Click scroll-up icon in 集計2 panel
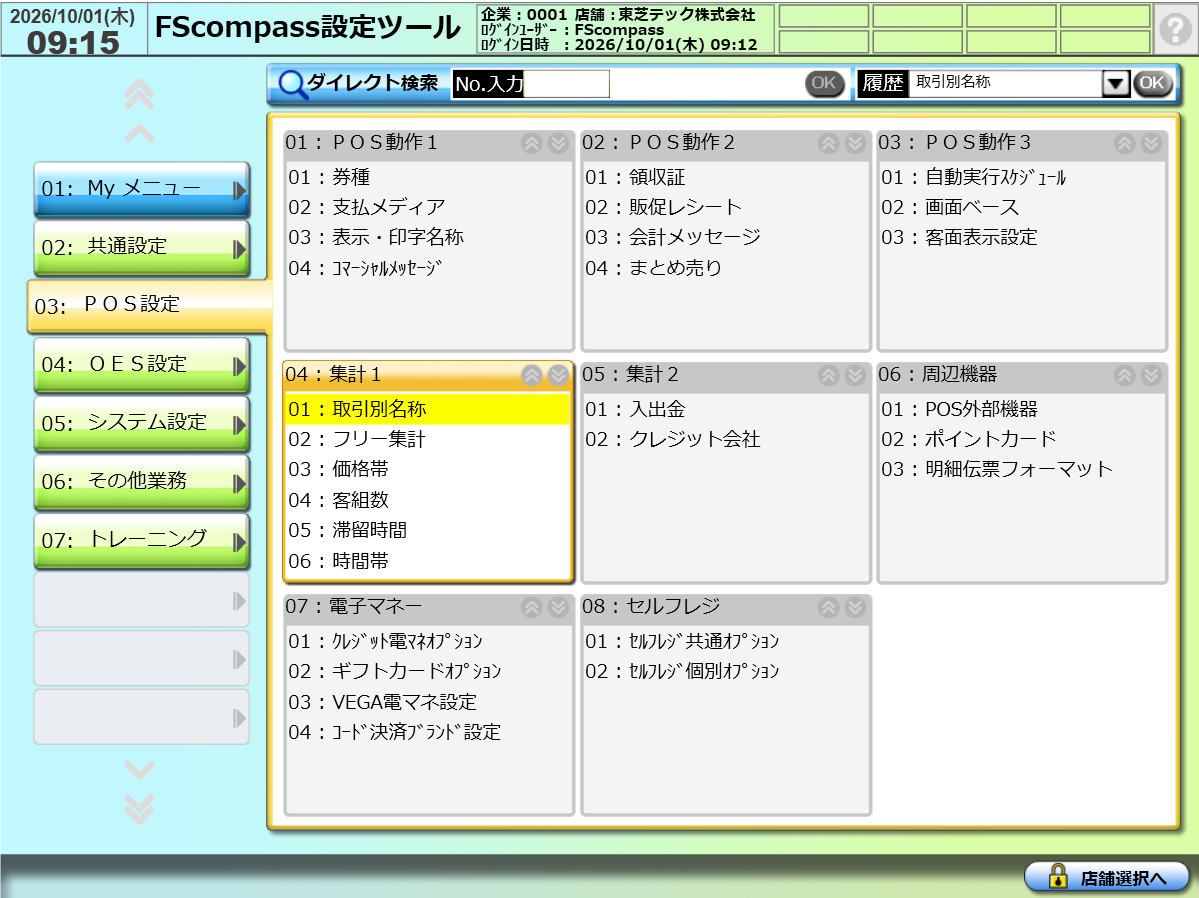This screenshot has width=1199, height=898. tap(828, 375)
